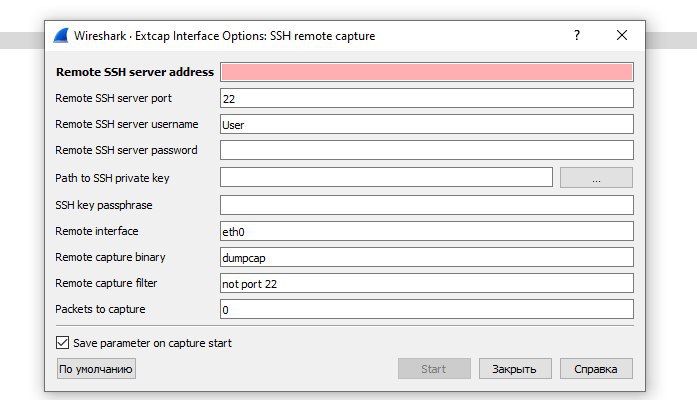Click into the Remote SSH server password field
Screen dimensions: 697x400
click(x=427, y=150)
